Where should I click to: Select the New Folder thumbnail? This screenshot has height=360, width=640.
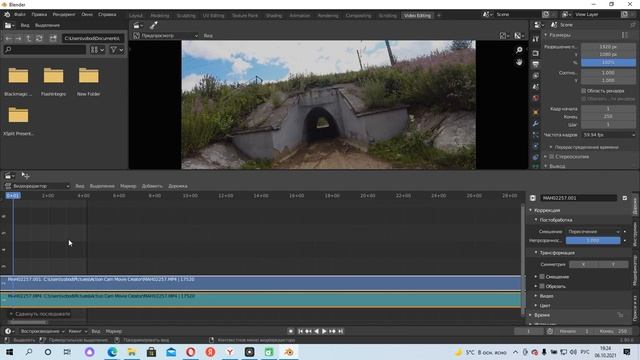click(89, 76)
